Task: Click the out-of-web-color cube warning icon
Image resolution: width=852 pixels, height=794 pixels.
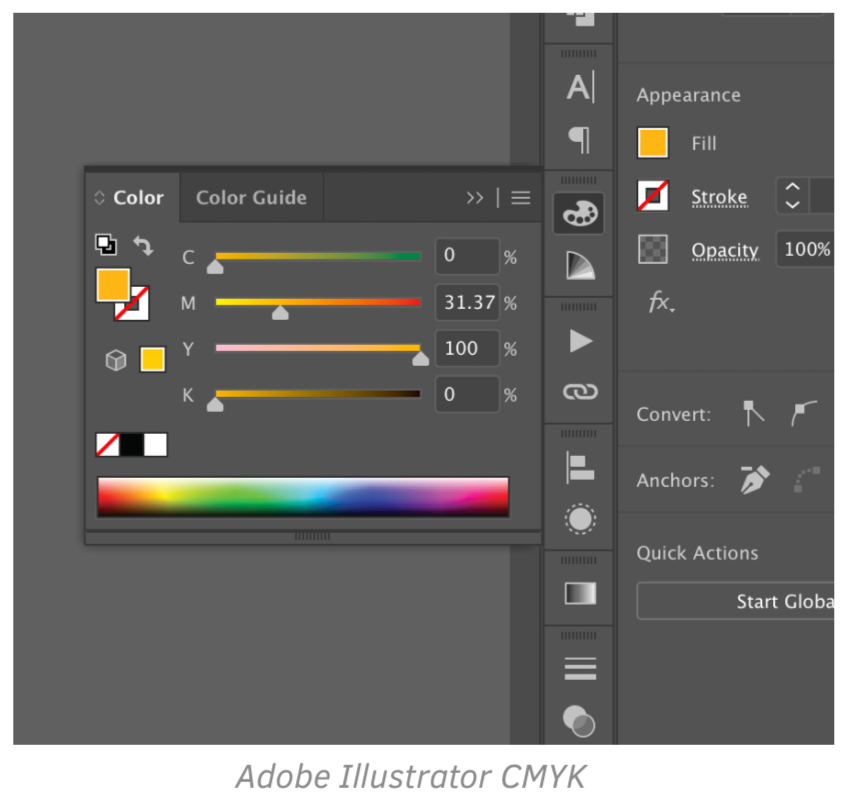Action: point(116,360)
